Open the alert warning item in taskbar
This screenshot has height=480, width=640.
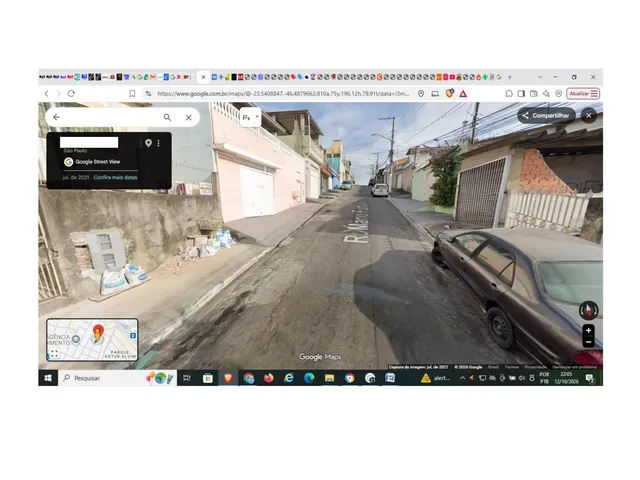point(435,378)
